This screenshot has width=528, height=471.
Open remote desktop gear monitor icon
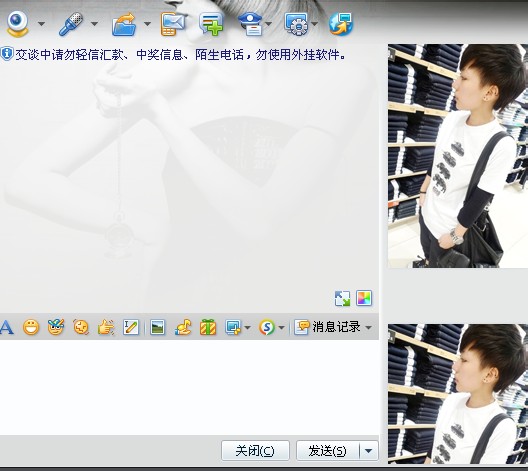pyautogui.click(x=296, y=24)
